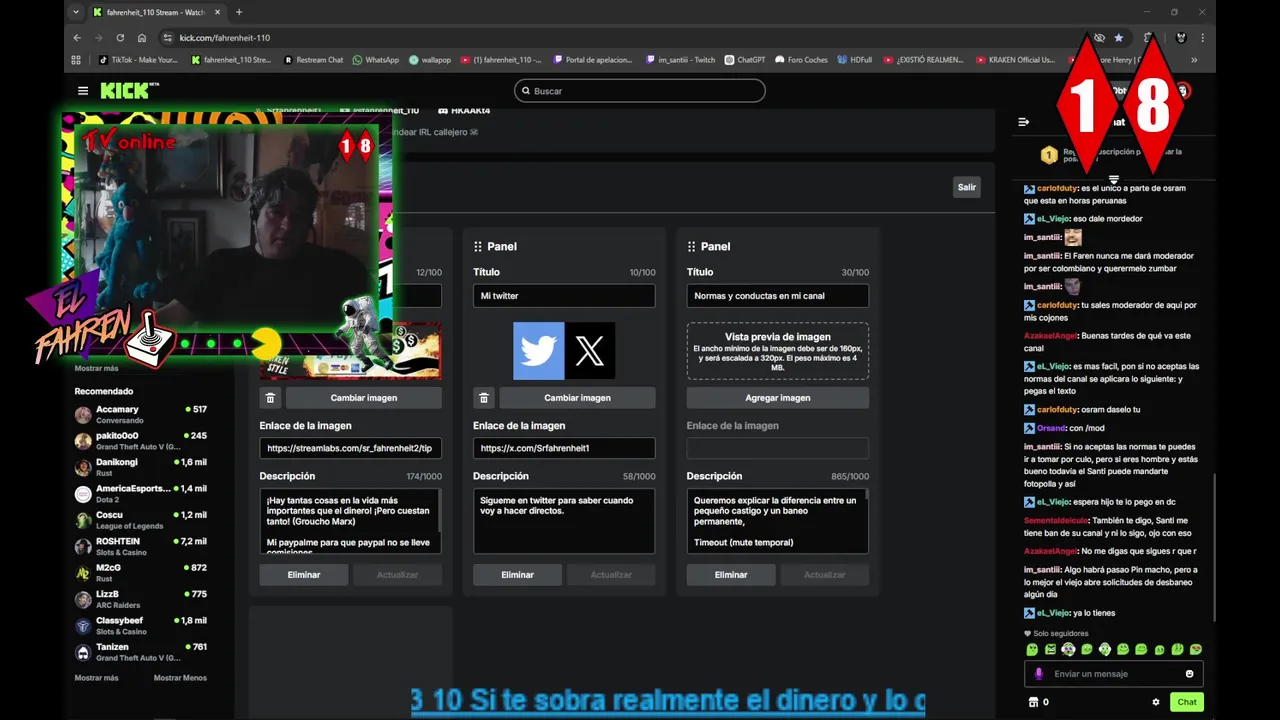The width and height of the screenshot is (1280, 720).
Task: Grab the drag handle of the Normas panel
Action: point(691,246)
